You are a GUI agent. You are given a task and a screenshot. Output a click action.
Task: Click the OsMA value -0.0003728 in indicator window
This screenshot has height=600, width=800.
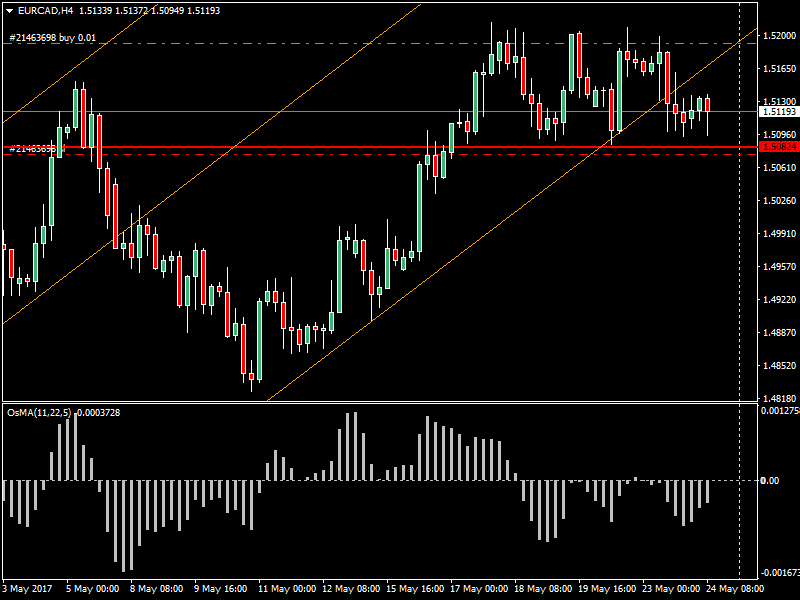coord(98,413)
